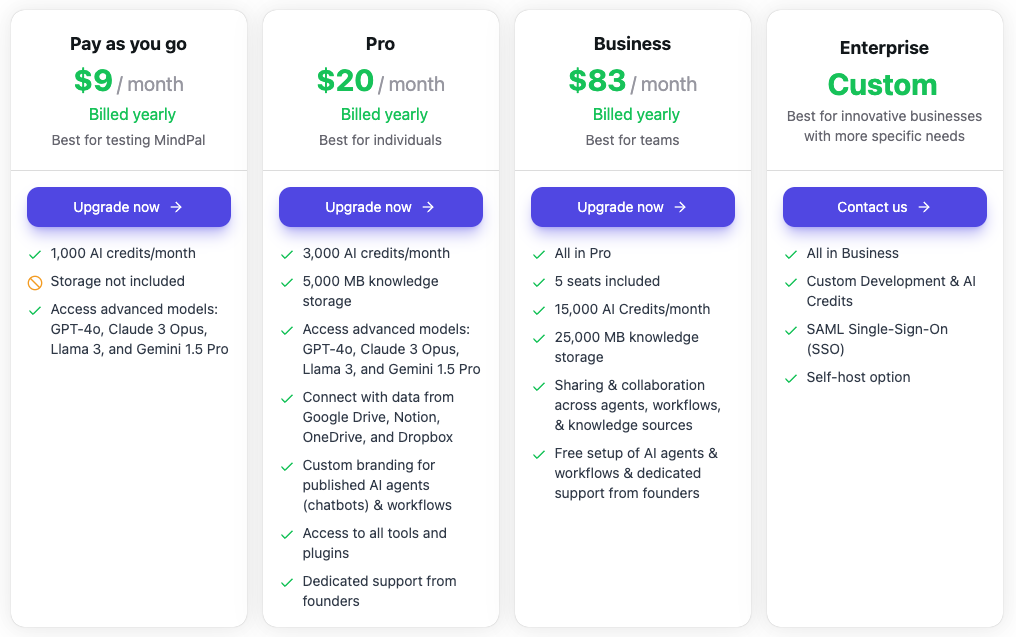Click the 'Best for teams' description
This screenshot has height=637, width=1016.
(632, 140)
